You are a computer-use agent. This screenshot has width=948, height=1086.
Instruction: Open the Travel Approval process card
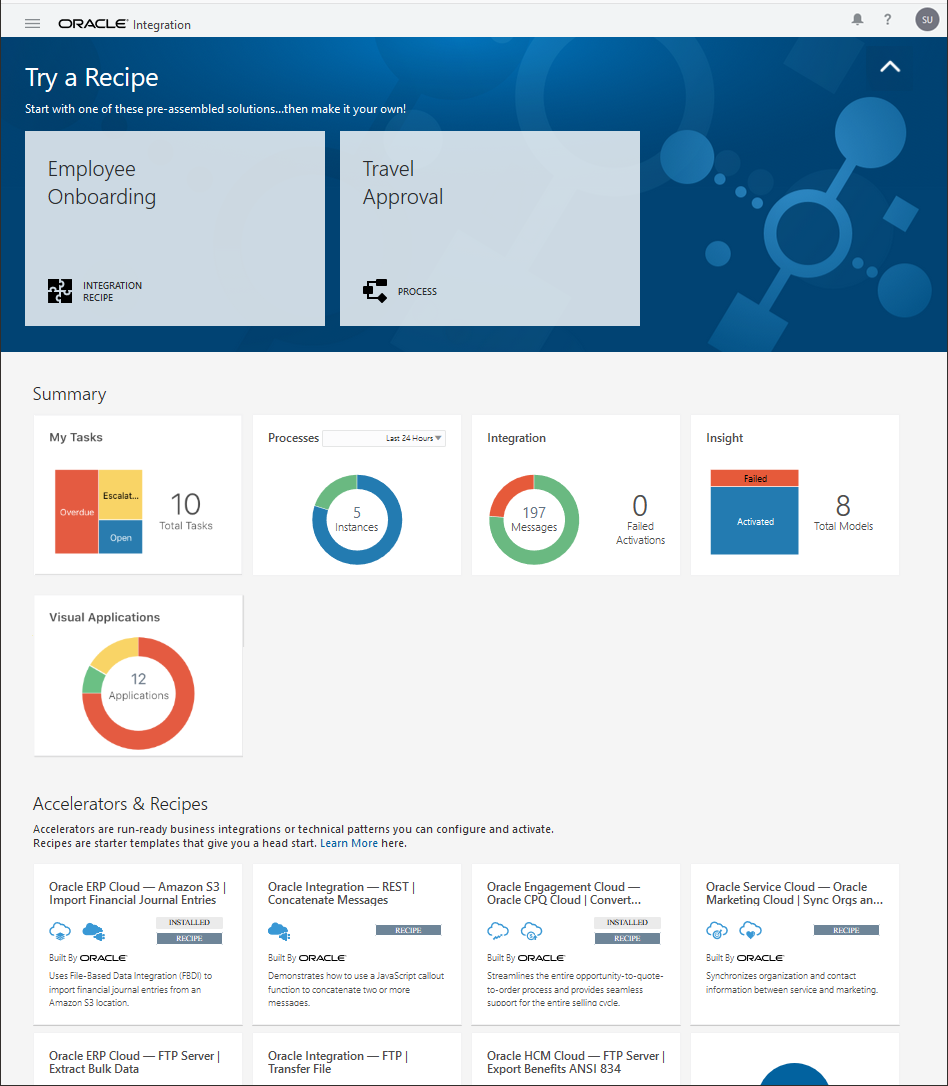490,228
